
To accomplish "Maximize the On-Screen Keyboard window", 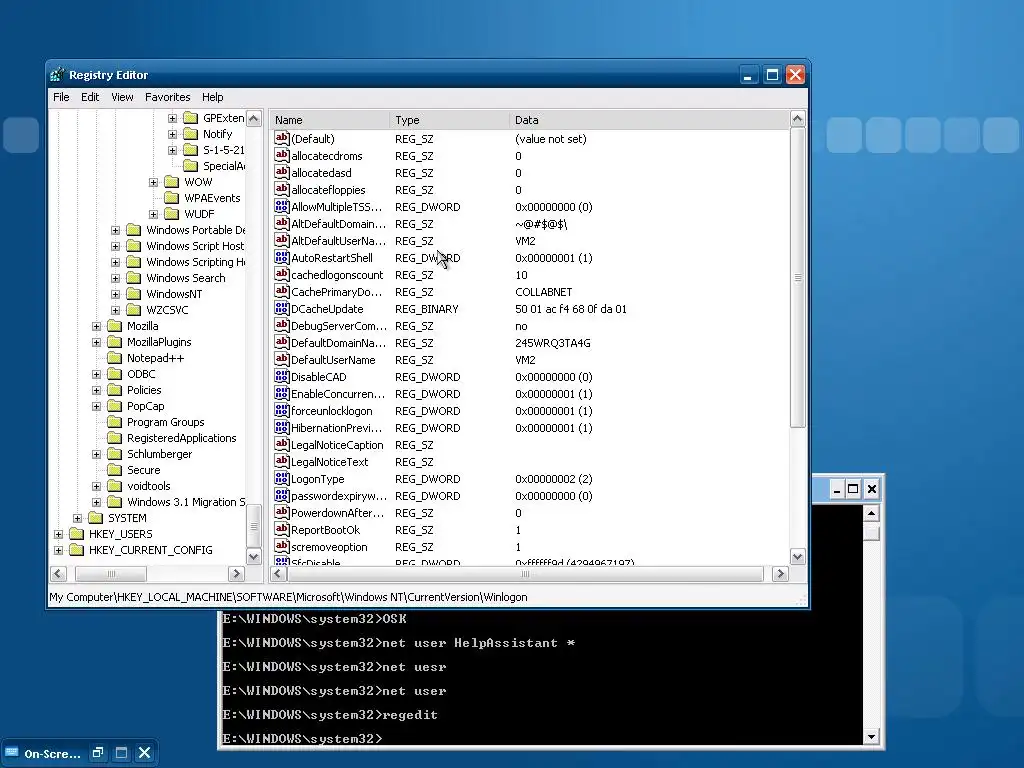I will (121, 753).
